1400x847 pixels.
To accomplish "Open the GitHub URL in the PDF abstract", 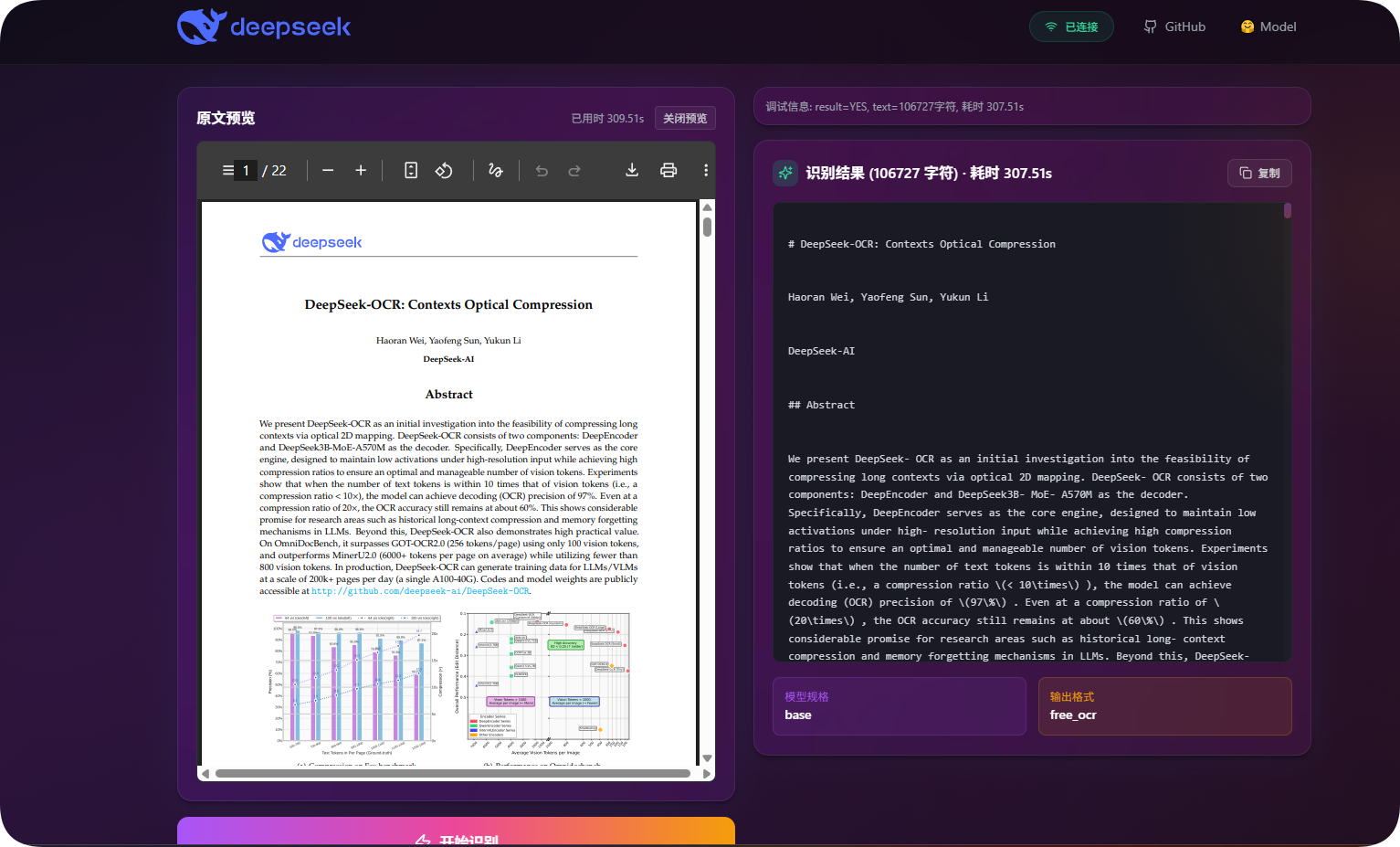I will (420, 591).
